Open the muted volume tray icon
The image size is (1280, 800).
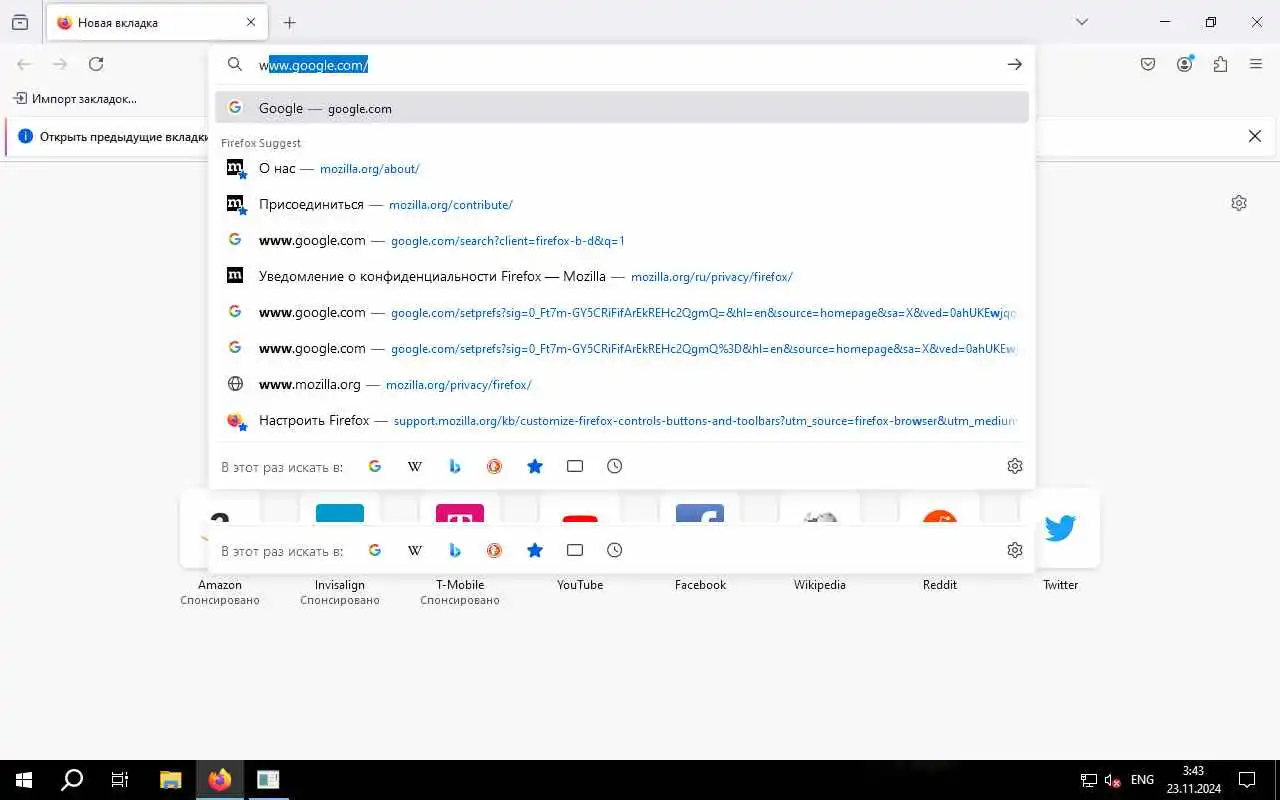pos(1113,780)
